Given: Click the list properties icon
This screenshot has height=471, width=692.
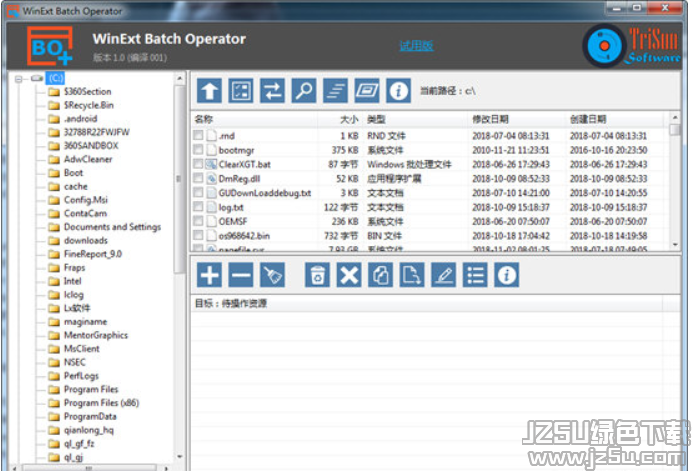Looking at the screenshot, I should [x=475, y=275].
